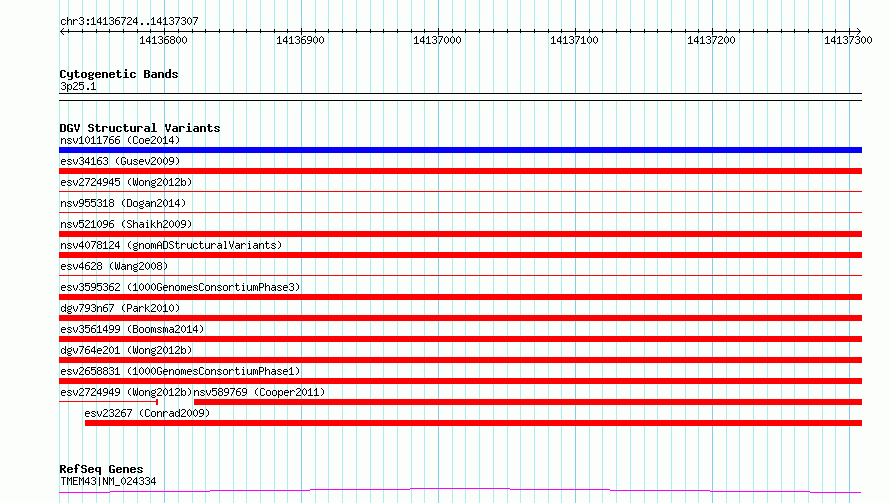890x503 pixels.
Task: Open the dgv764e201 (Wong2012b) variant
Action: (126, 350)
